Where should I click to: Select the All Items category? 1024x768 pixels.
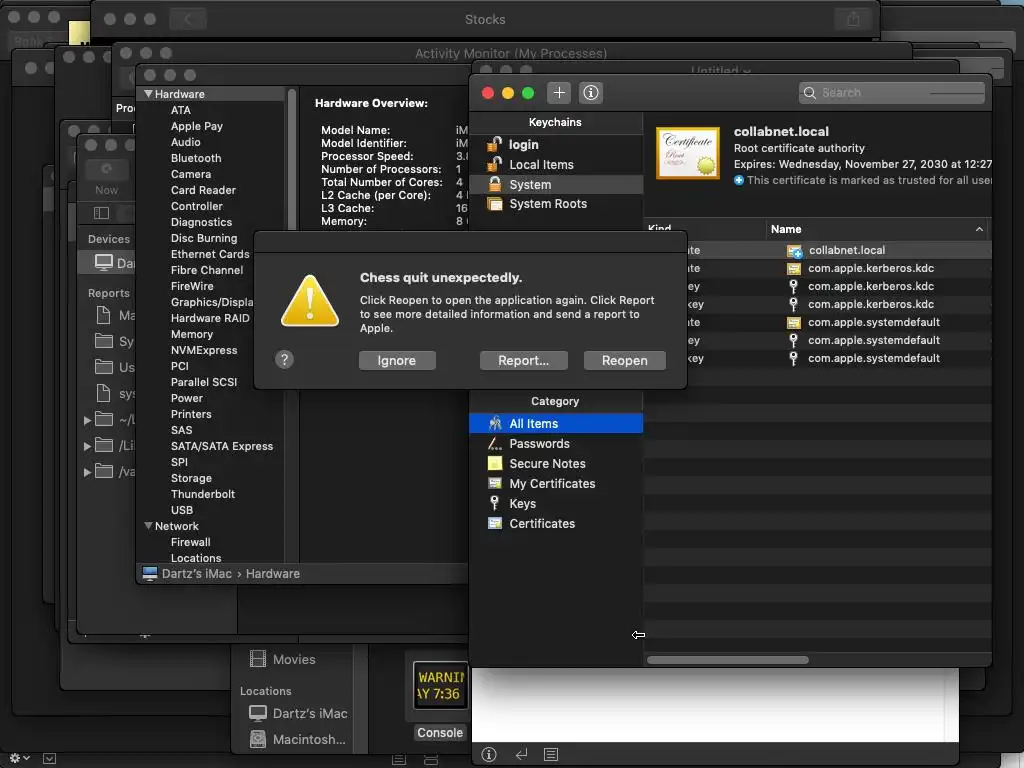pos(556,423)
